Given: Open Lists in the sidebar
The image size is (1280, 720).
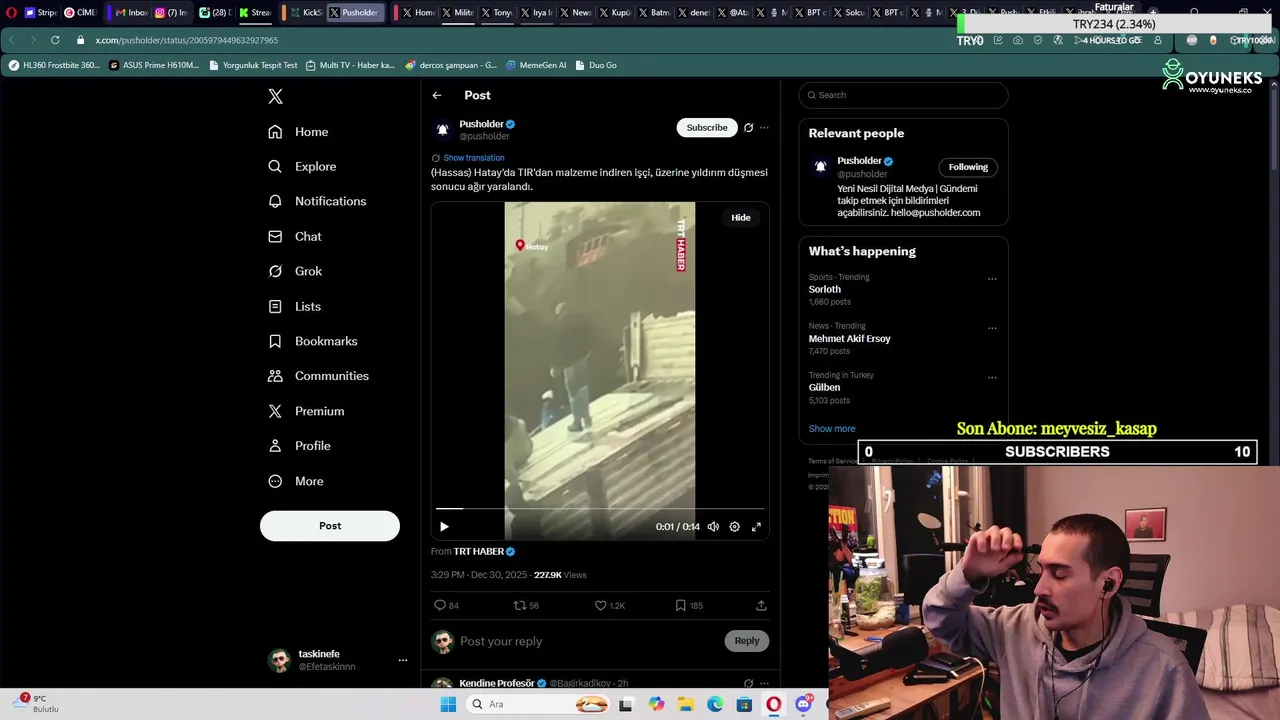Looking at the screenshot, I should [295, 306].
